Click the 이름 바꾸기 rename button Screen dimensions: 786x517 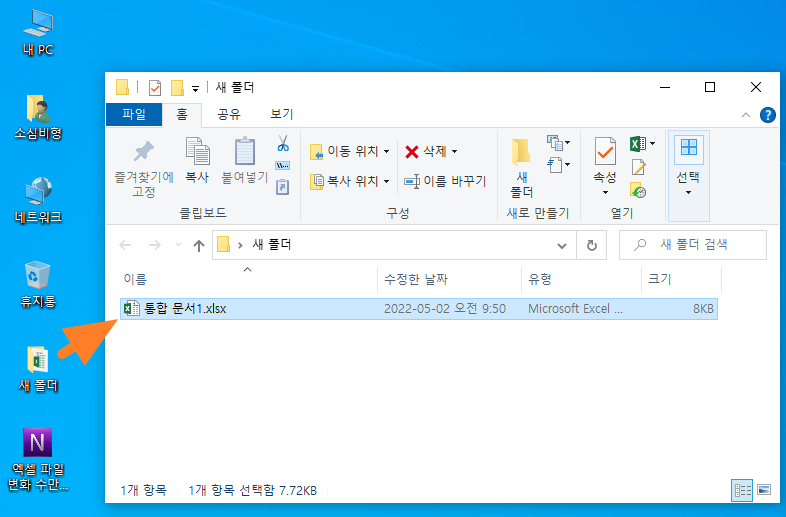445,181
